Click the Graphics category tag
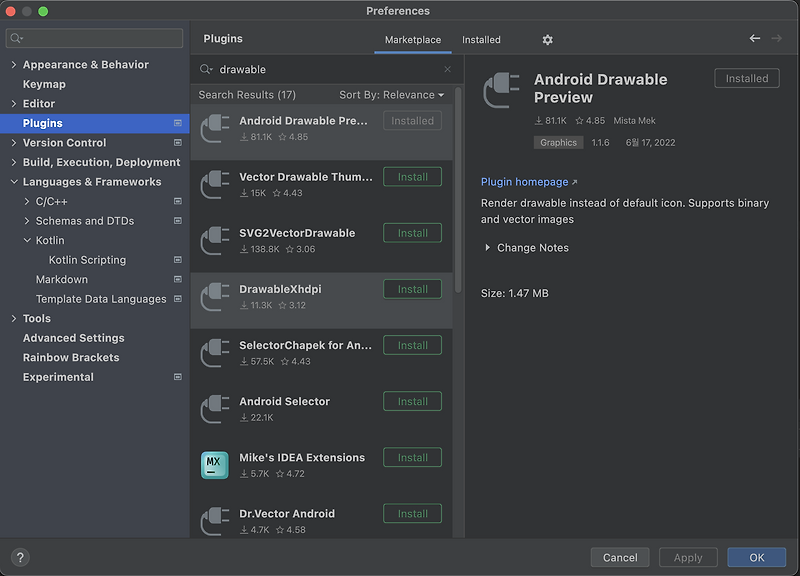Viewport: 800px width, 576px height. 558,142
